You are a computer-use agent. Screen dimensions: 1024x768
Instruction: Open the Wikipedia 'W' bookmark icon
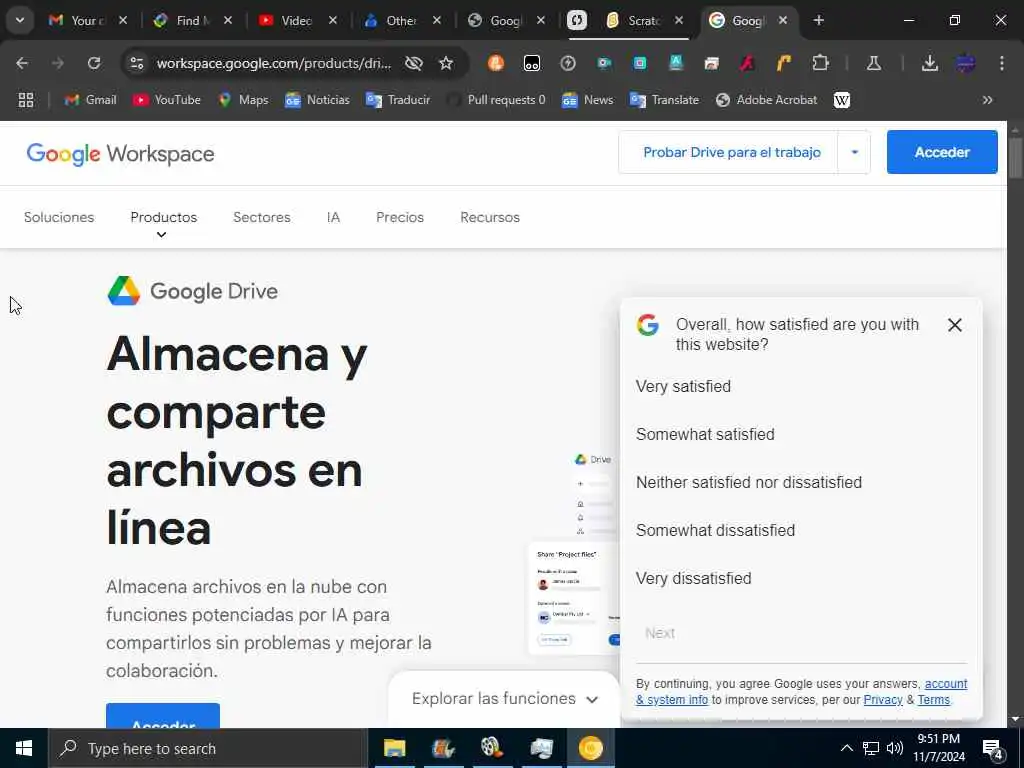click(x=842, y=100)
